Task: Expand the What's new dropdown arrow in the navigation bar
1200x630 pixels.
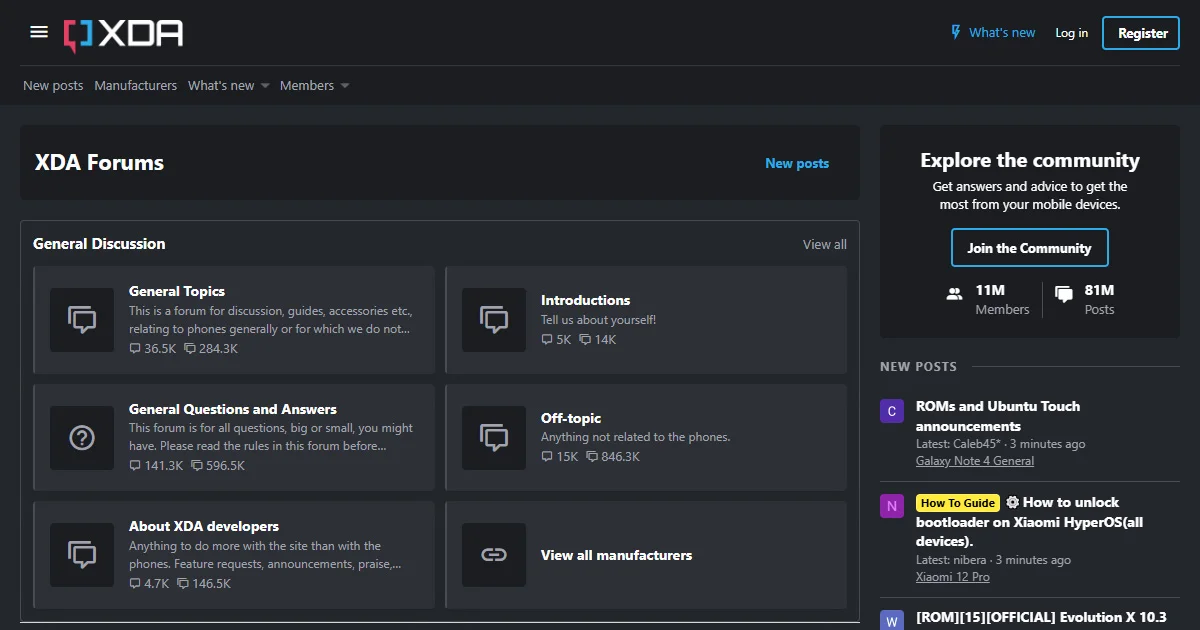Action: click(265, 86)
